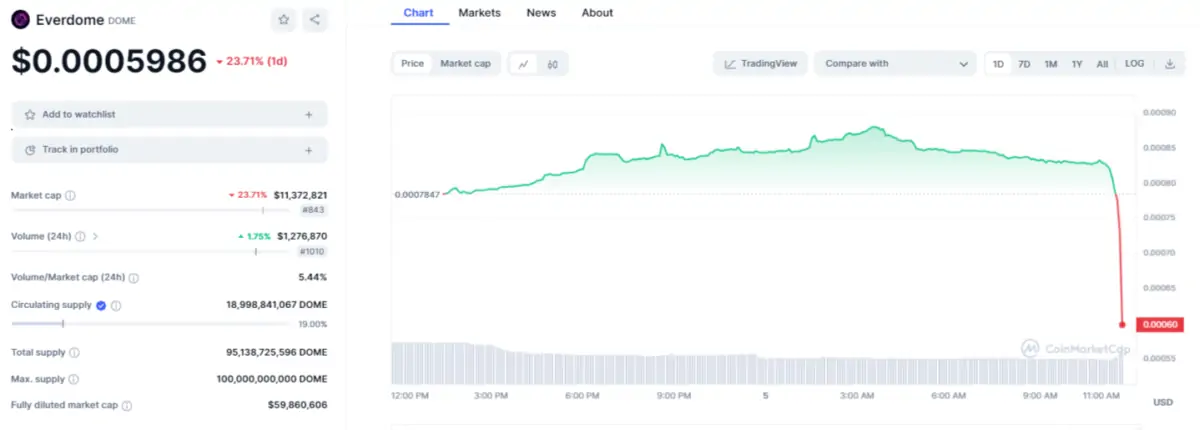Click the verified supply badge

[x=101, y=305]
